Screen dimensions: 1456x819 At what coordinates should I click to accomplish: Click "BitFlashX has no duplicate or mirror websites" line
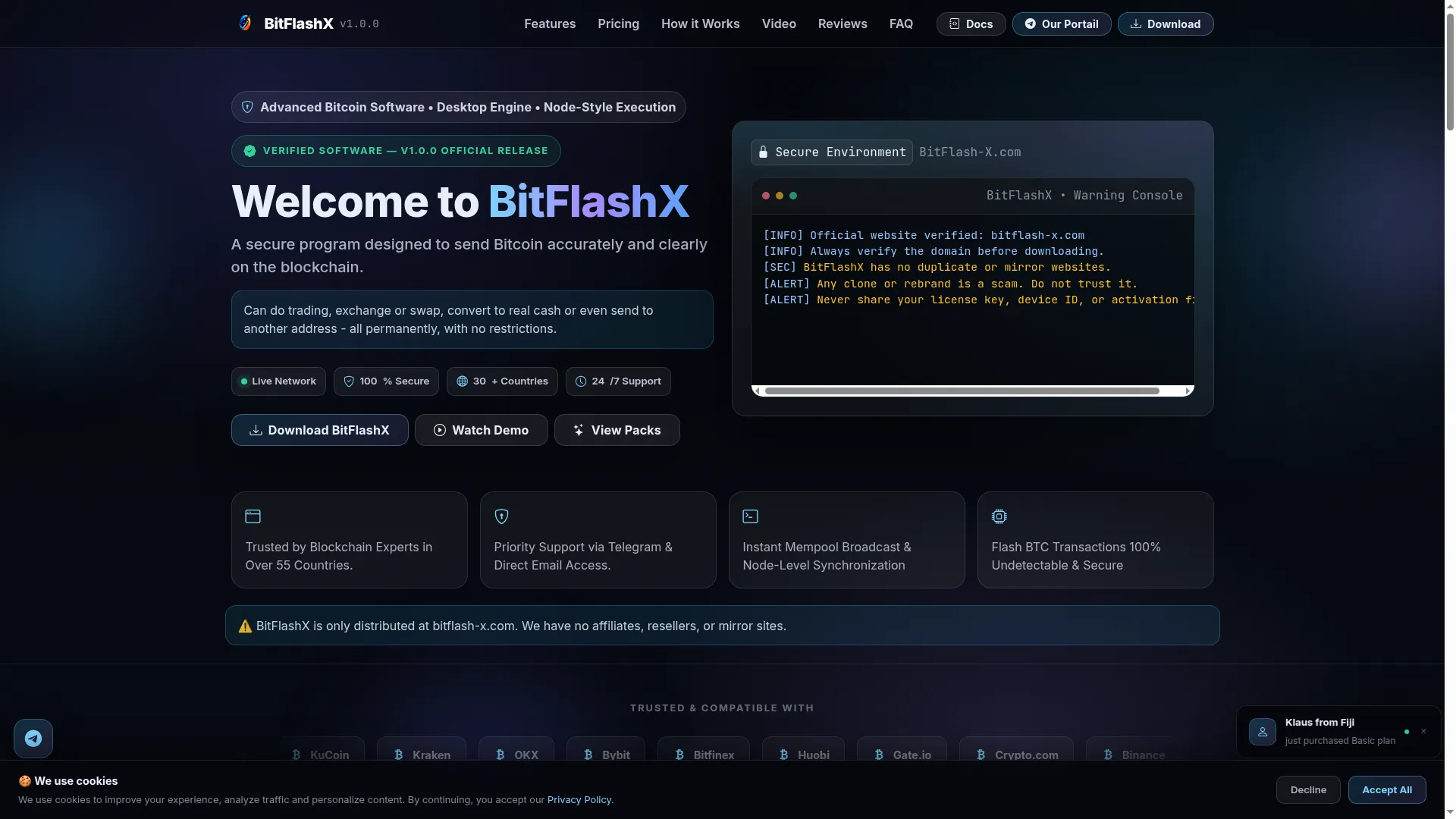pyautogui.click(x=957, y=267)
